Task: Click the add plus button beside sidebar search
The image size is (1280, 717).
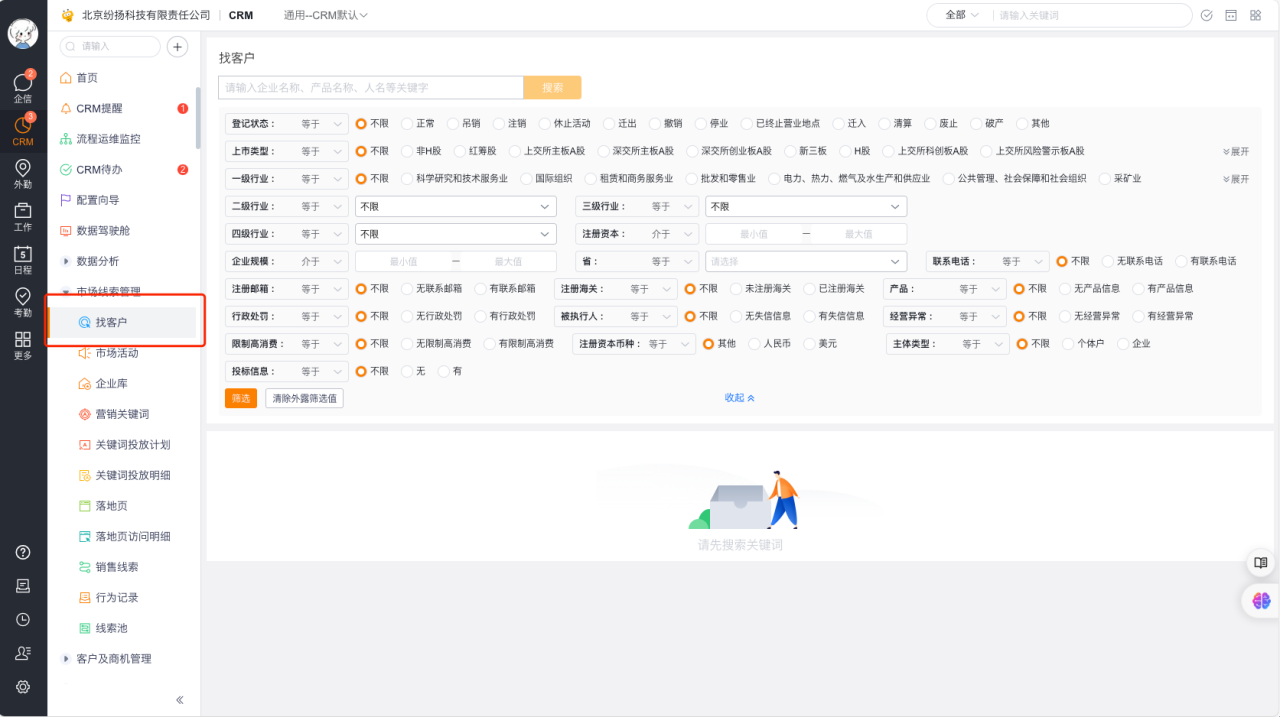Action: [x=177, y=46]
